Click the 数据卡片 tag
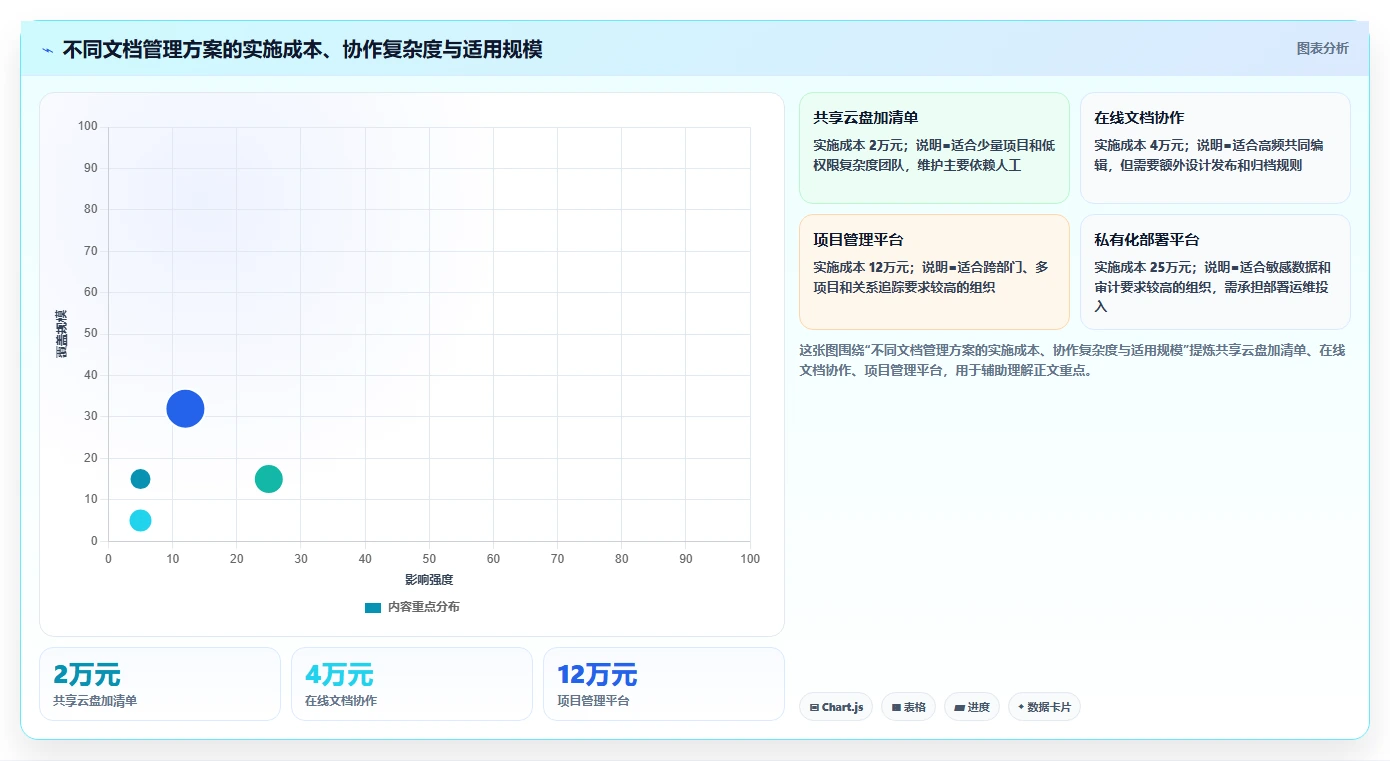The height and width of the screenshot is (761, 1390). tap(1044, 707)
